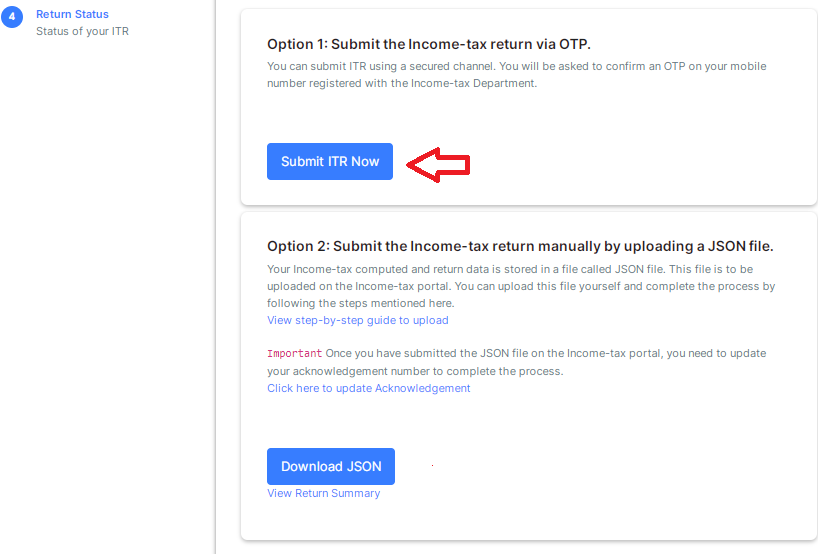Click the step 4 circle icon

[12, 17]
